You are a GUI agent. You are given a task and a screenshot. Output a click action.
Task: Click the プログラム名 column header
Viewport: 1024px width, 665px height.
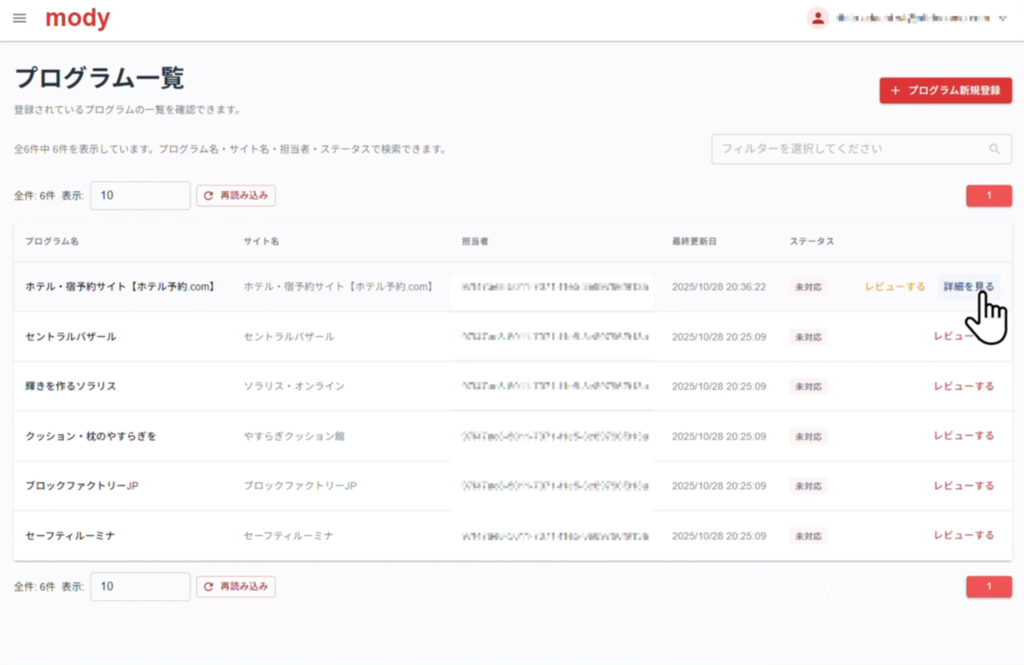click(52, 241)
